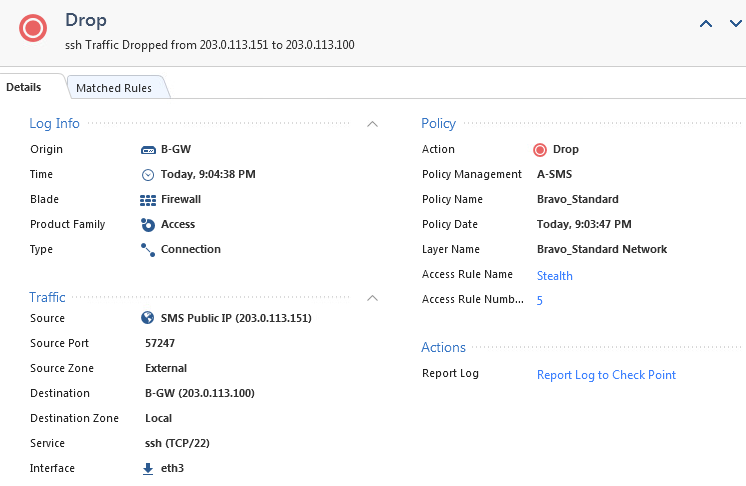Select the Drop action value text
The width and height of the screenshot is (746, 486).
(566, 149)
